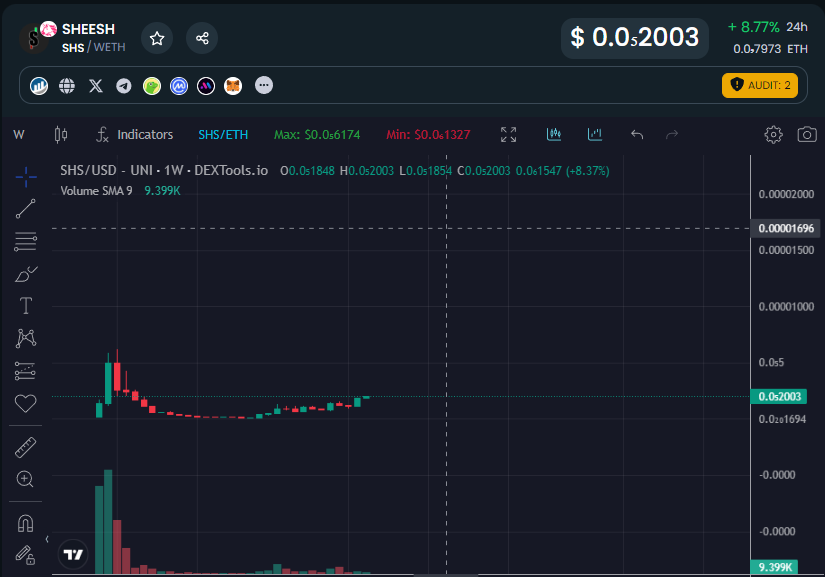Change the candlestick chart style
Viewport: 825px width, 577px height.
click(61, 135)
